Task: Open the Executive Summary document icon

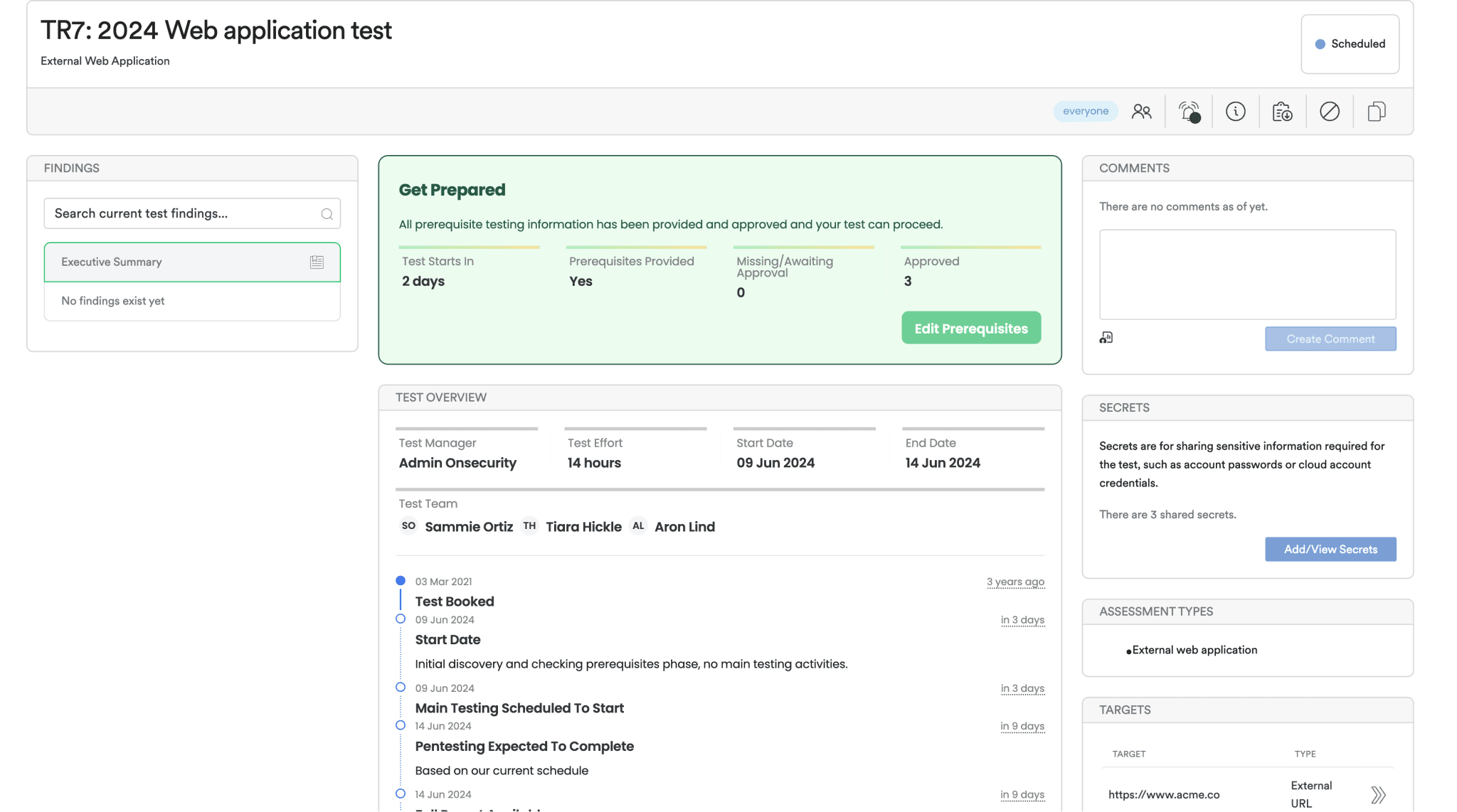Action: pyautogui.click(x=316, y=262)
